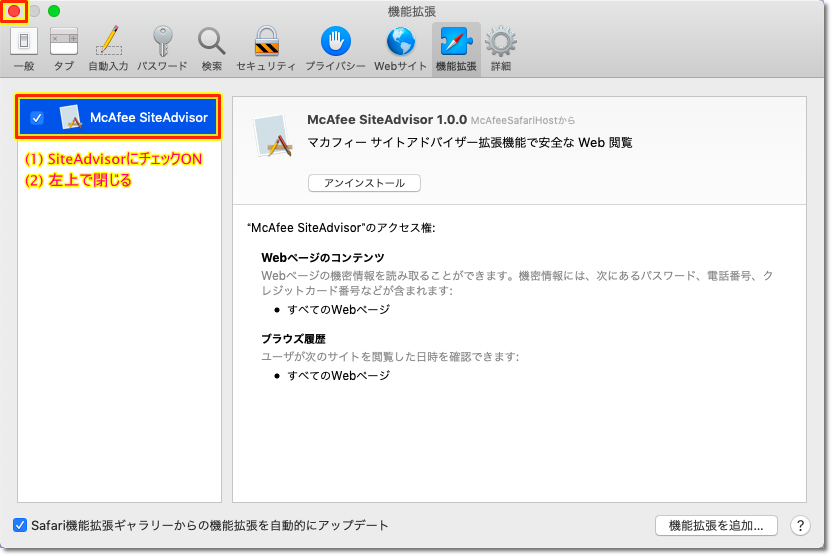Open the パスワード key icon pane
Screen dimensions: 832x556
click(x=162, y=49)
